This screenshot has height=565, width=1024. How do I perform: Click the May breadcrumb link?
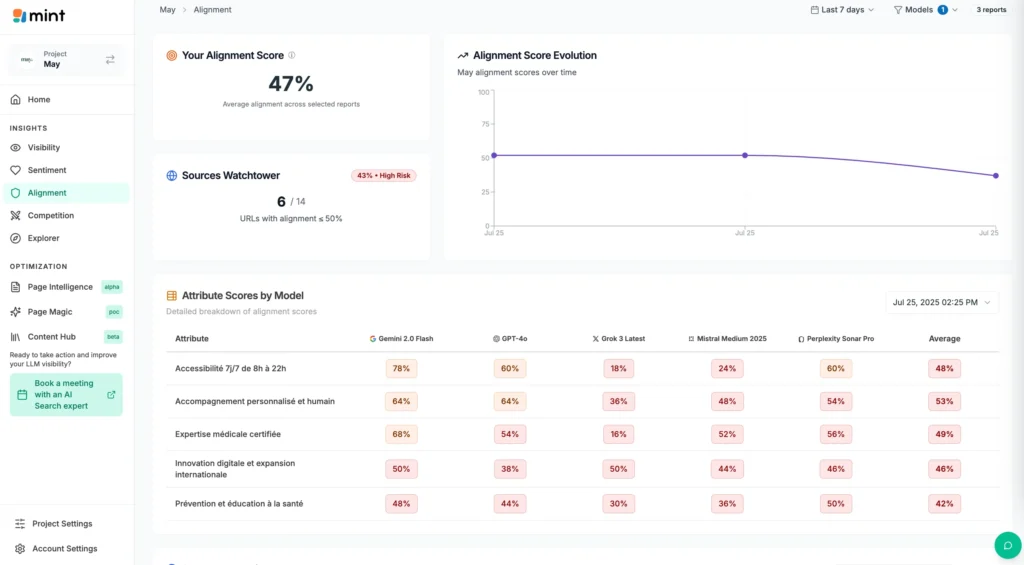167,10
